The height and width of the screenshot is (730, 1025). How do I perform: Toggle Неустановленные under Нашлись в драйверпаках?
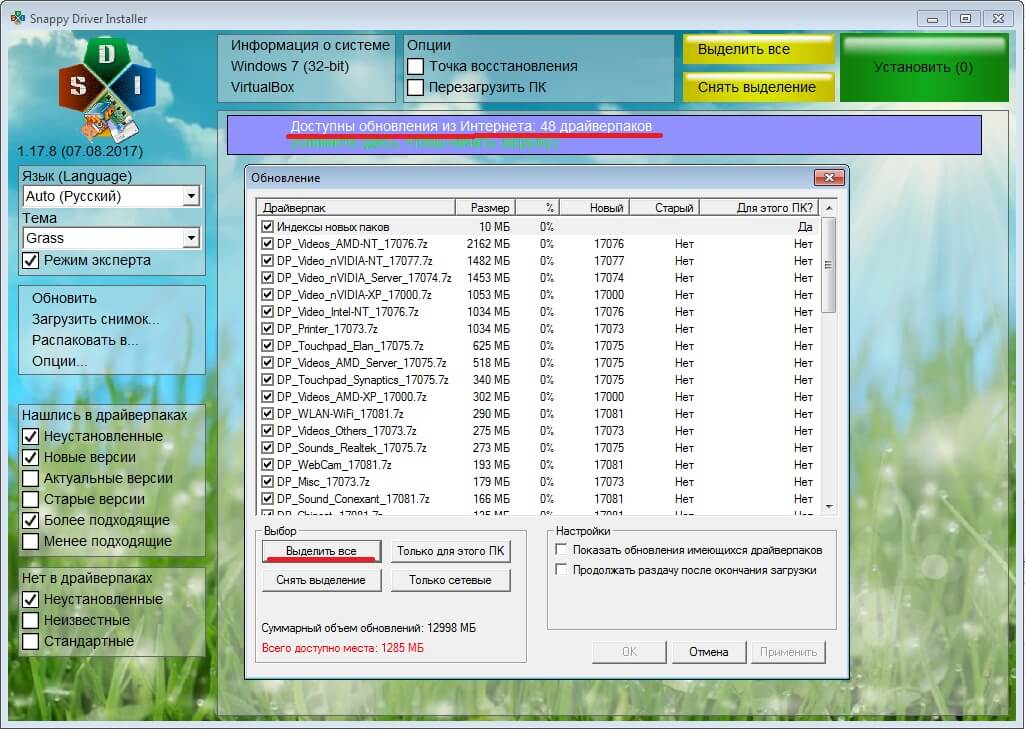(x=31, y=437)
